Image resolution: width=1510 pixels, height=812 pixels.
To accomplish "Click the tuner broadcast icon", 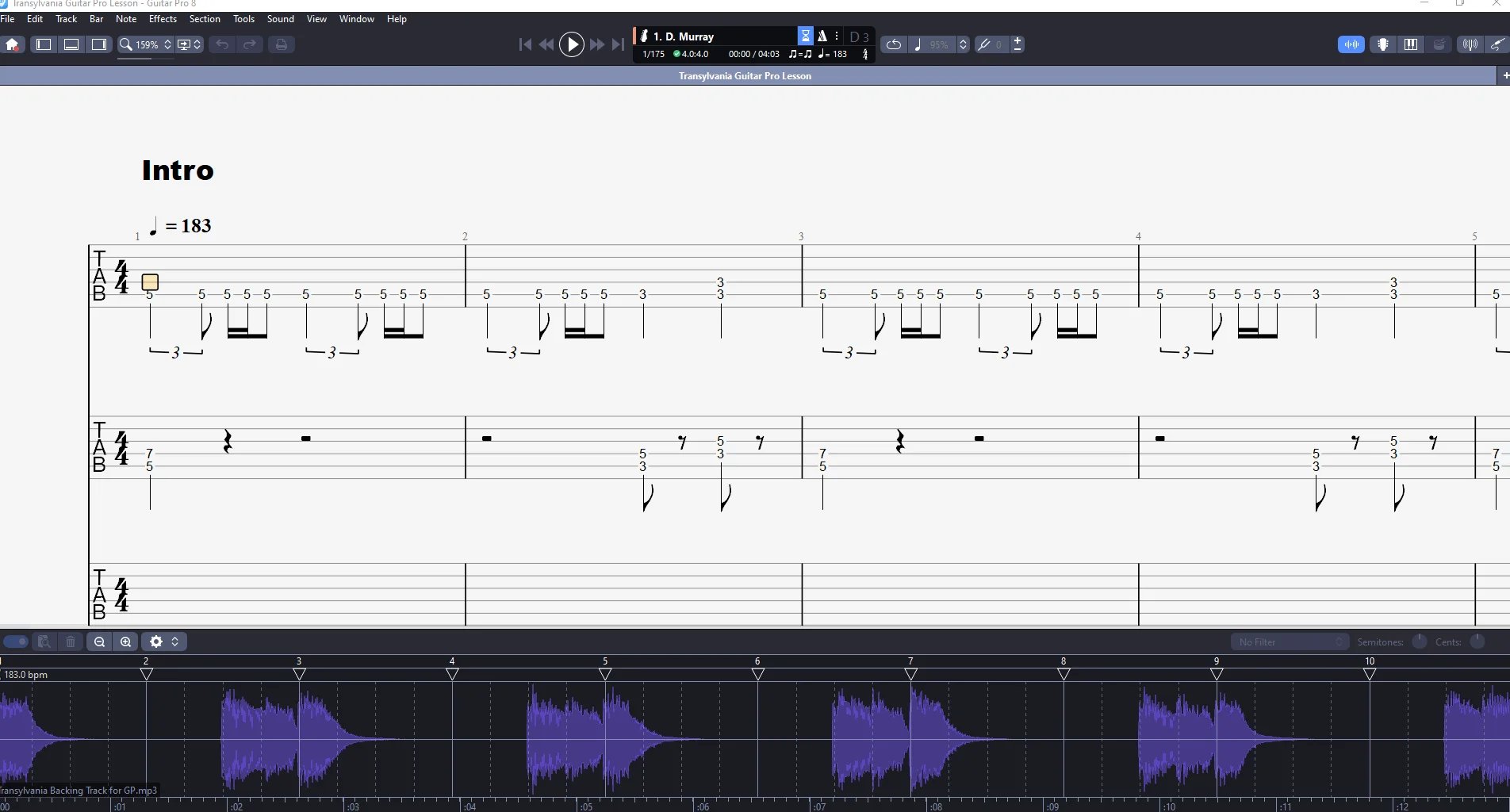I will [1470, 44].
